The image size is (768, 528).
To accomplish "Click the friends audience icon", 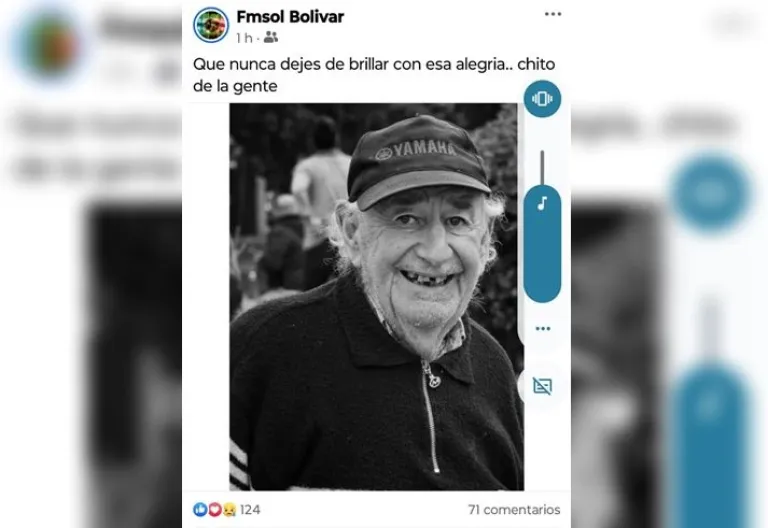I will (x=270, y=37).
